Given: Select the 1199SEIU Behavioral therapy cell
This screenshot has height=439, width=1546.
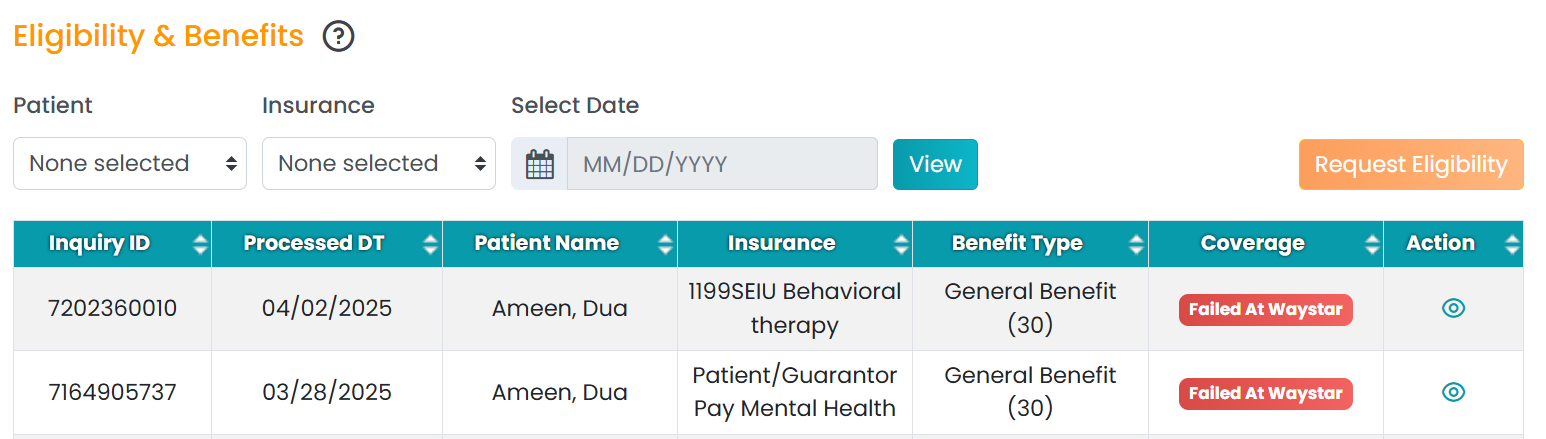Looking at the screenshot, I should [x=795, y=309].
